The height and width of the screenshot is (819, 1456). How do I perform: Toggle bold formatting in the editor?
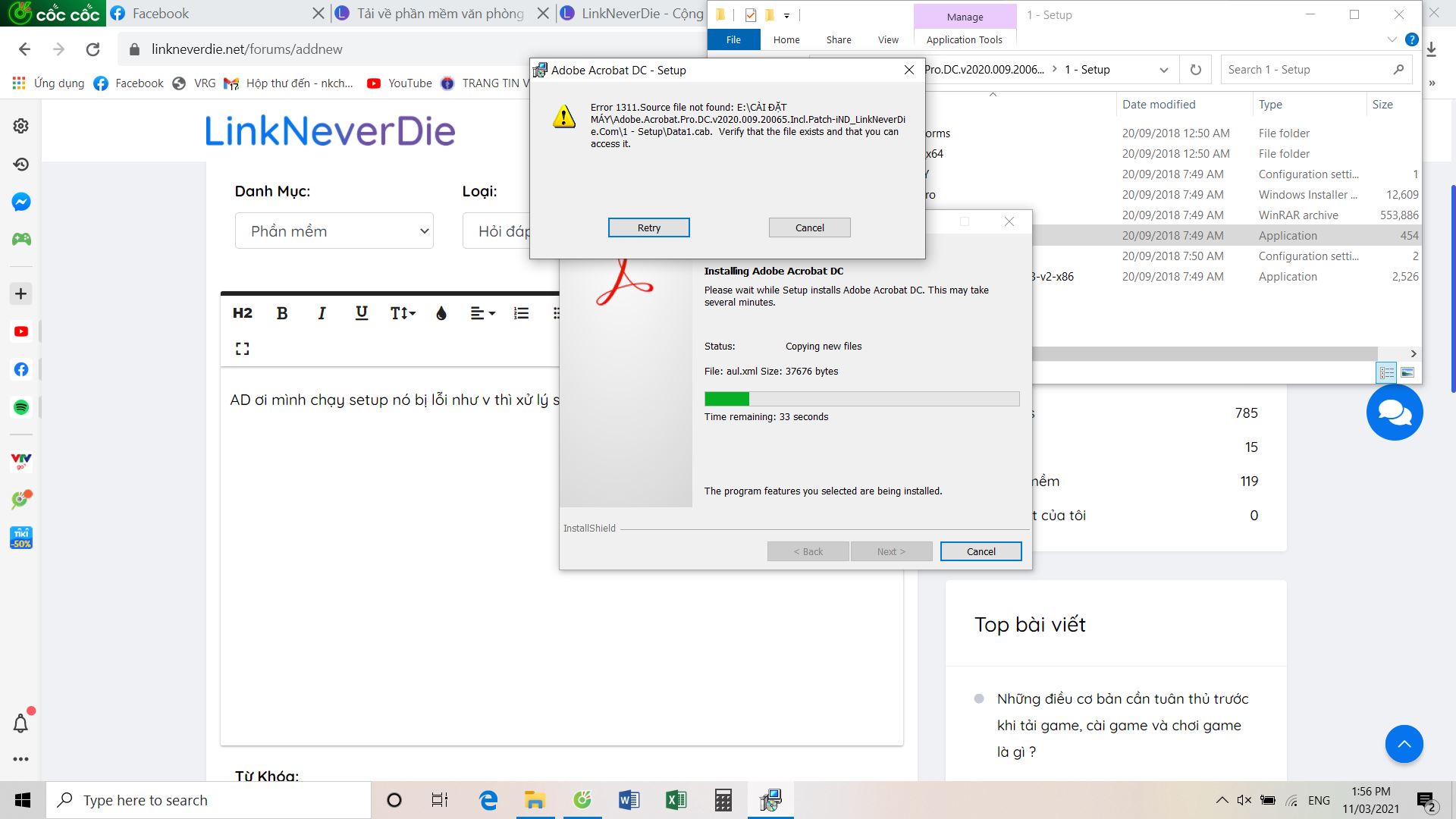(281, 312)
